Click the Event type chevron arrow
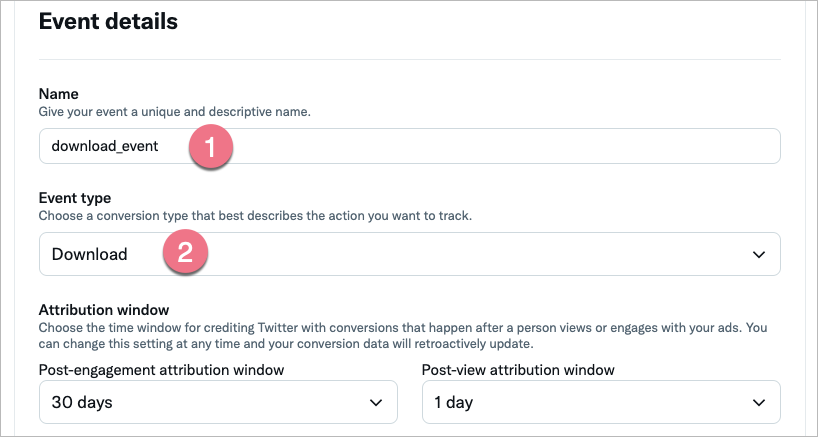Viewport: 818px width, 437px height. pyautogui.click(x=758, y=255)
